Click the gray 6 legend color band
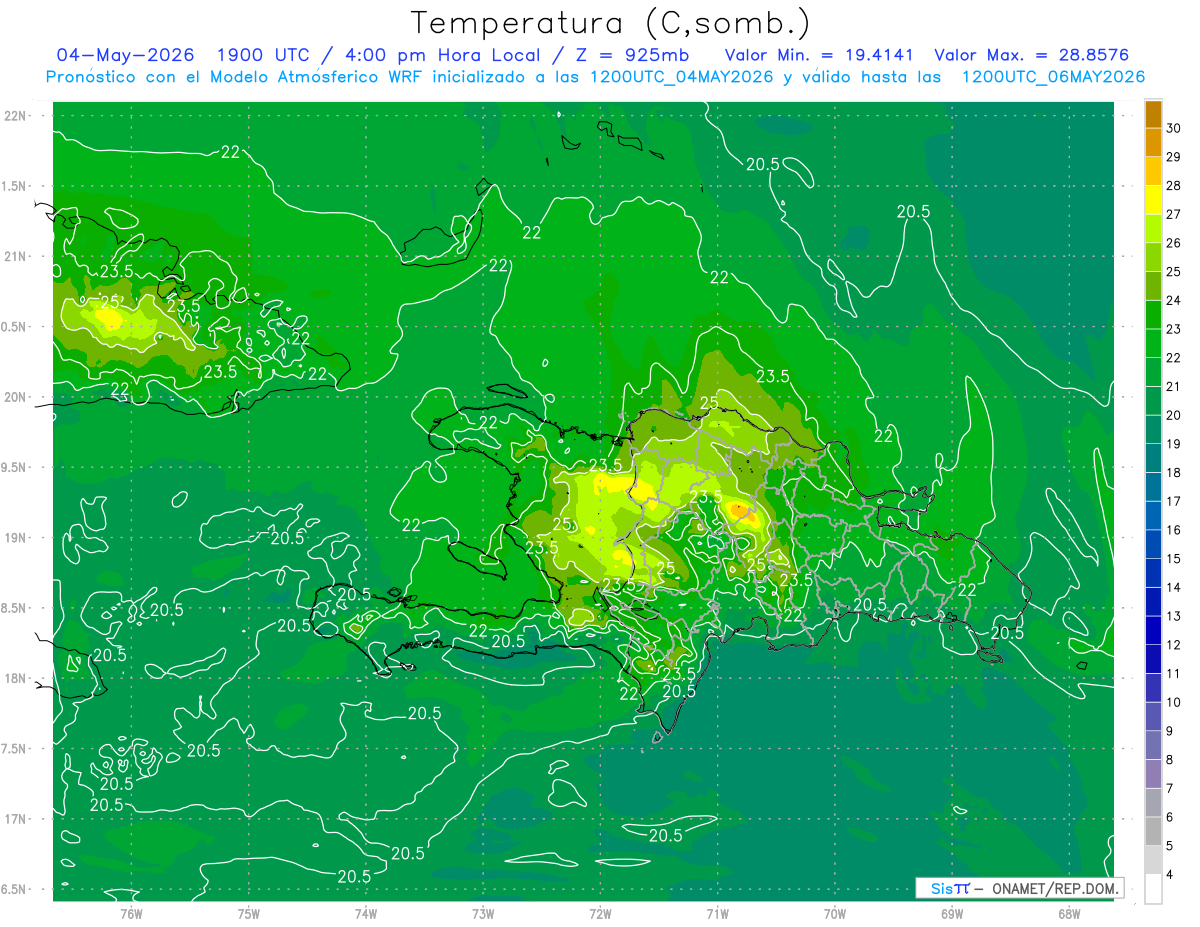Image resolution: width=1200 pixels, height=927 pixels. point(1153,803)
